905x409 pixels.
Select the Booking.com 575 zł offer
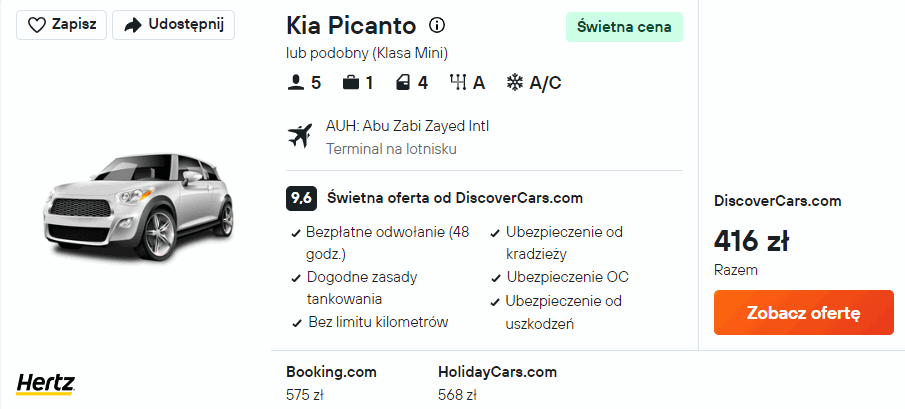pos(331,382)
